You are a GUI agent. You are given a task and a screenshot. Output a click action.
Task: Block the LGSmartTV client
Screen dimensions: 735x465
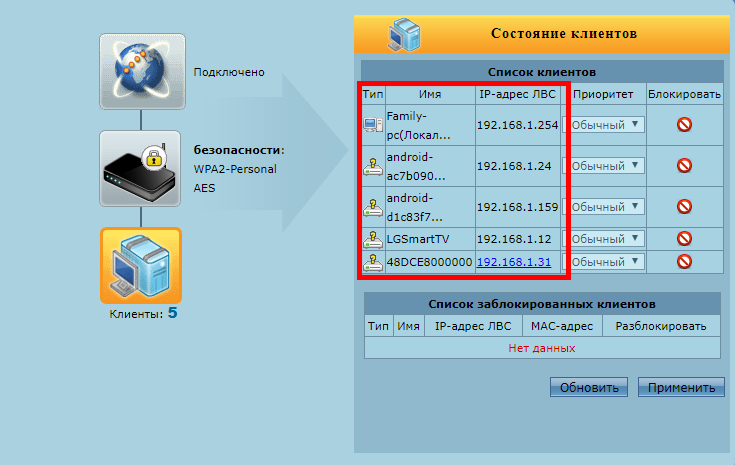tap(684, 239)
